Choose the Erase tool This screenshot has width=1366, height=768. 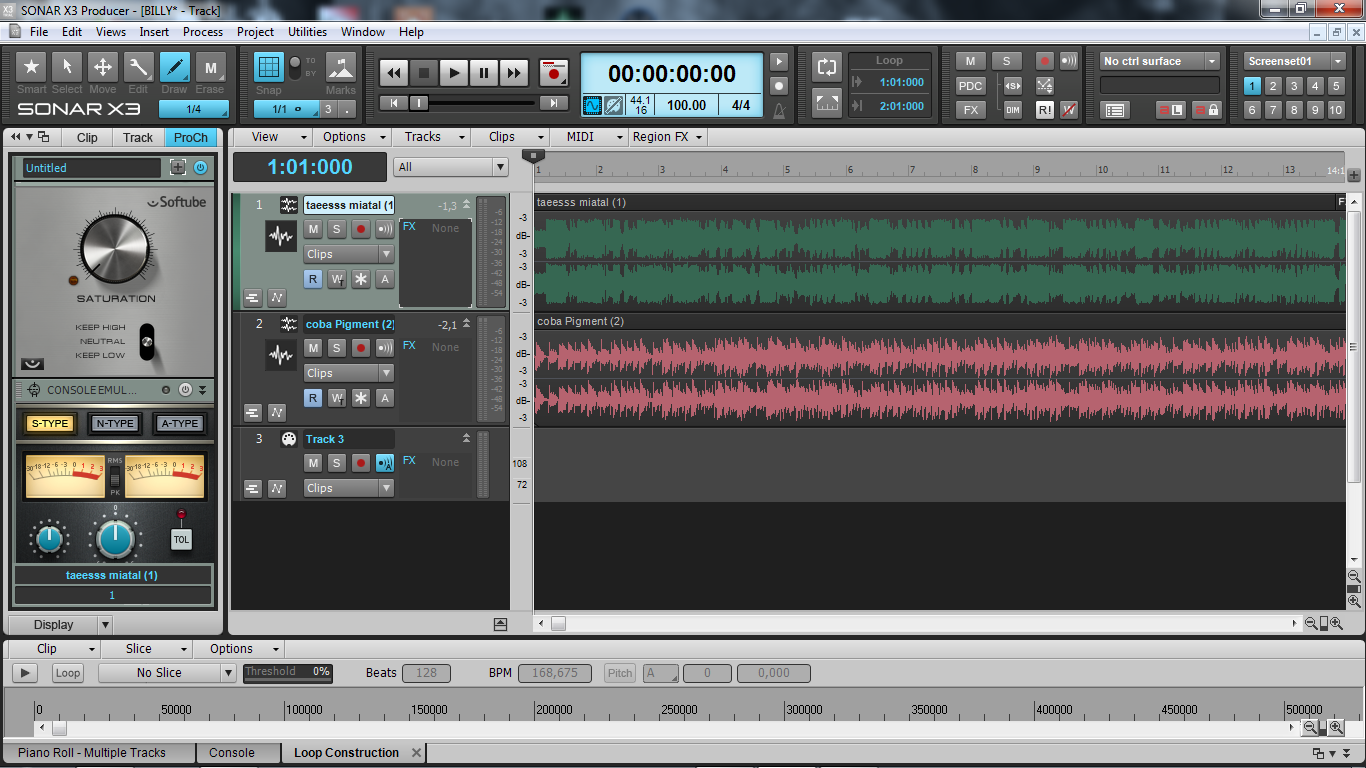[x=210, y=67]
